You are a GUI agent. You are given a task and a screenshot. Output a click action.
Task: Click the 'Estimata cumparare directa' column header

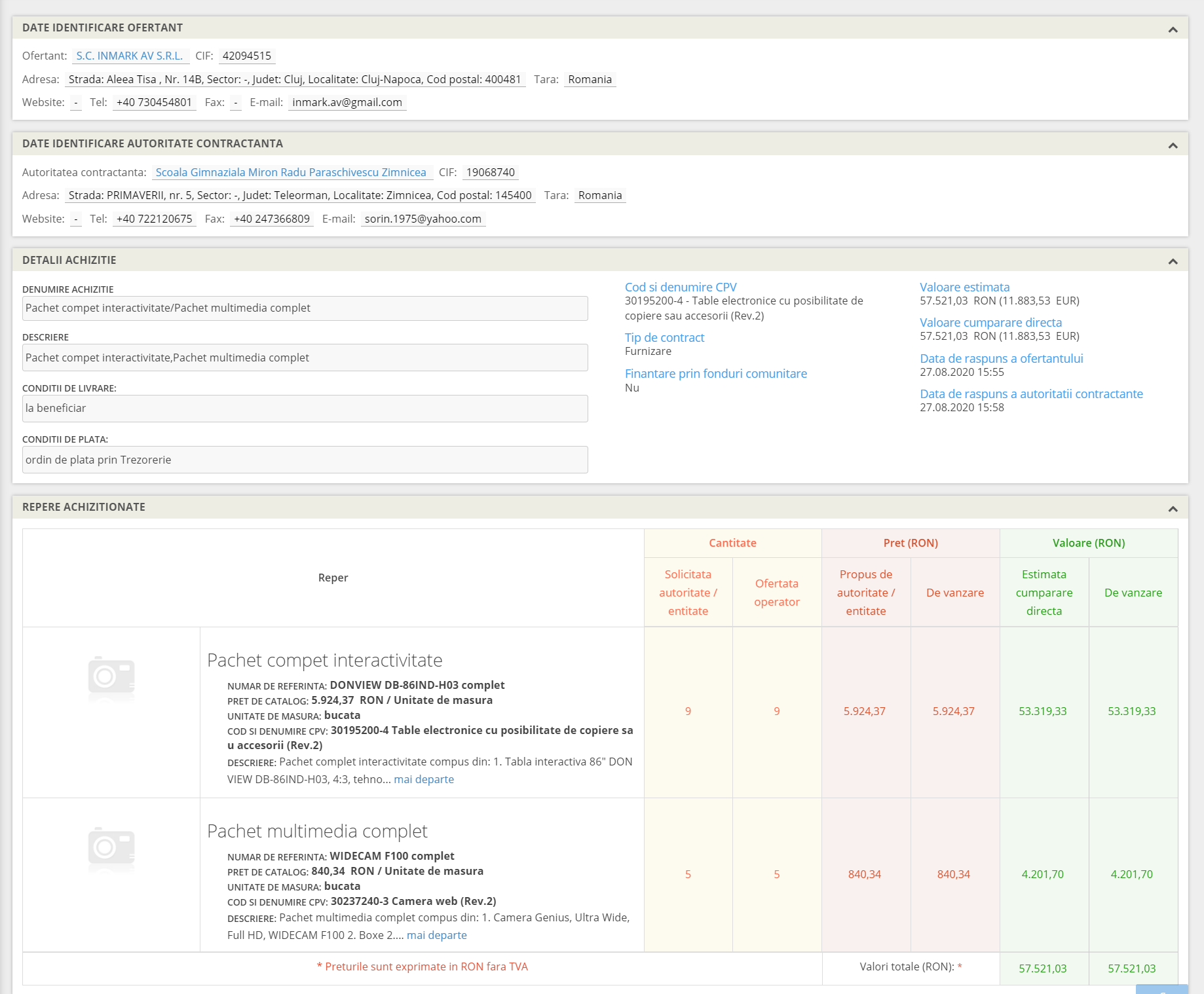pos(1044,593)
